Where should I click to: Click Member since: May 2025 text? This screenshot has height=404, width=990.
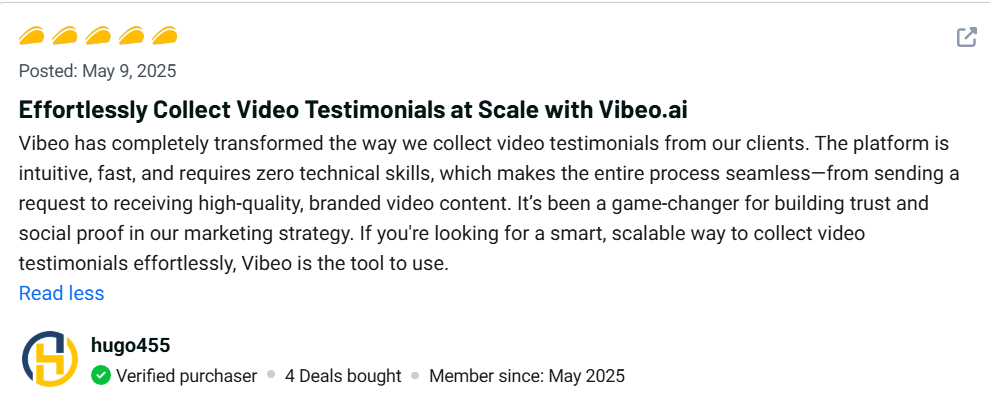click(x=527, y=376)
